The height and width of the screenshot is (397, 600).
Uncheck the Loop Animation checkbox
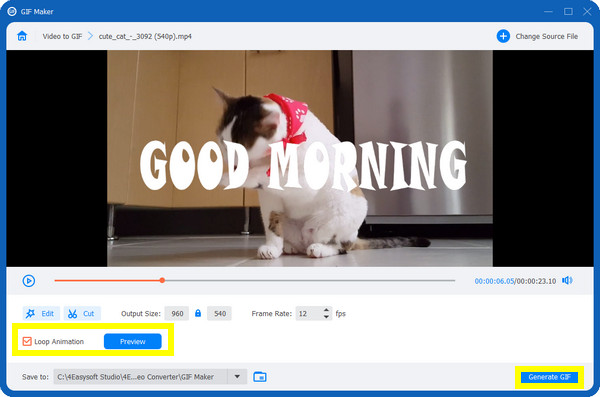coord(27,341)
